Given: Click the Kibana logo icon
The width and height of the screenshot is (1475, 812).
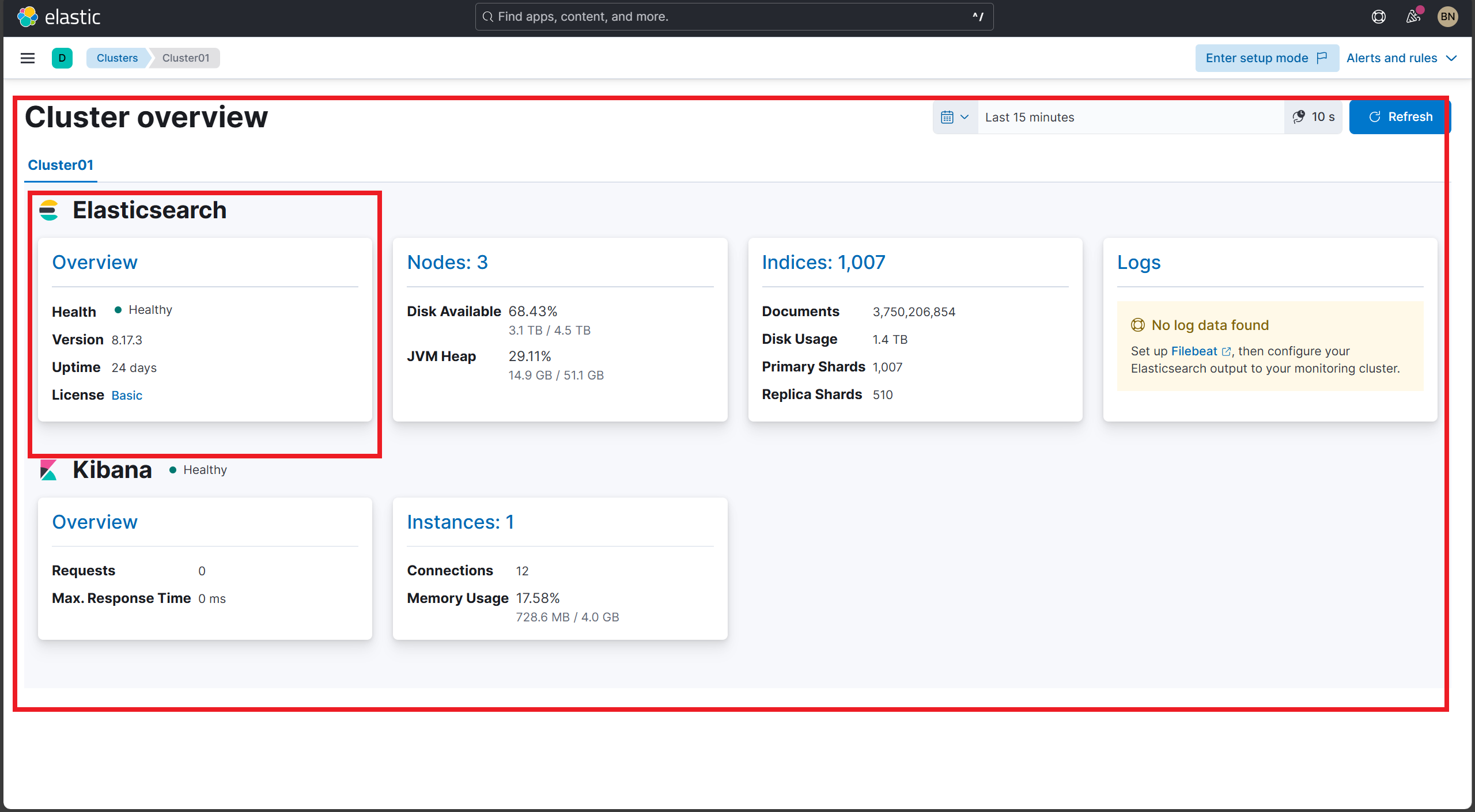Looking at the screenshot, I should [x=50, y=469].
